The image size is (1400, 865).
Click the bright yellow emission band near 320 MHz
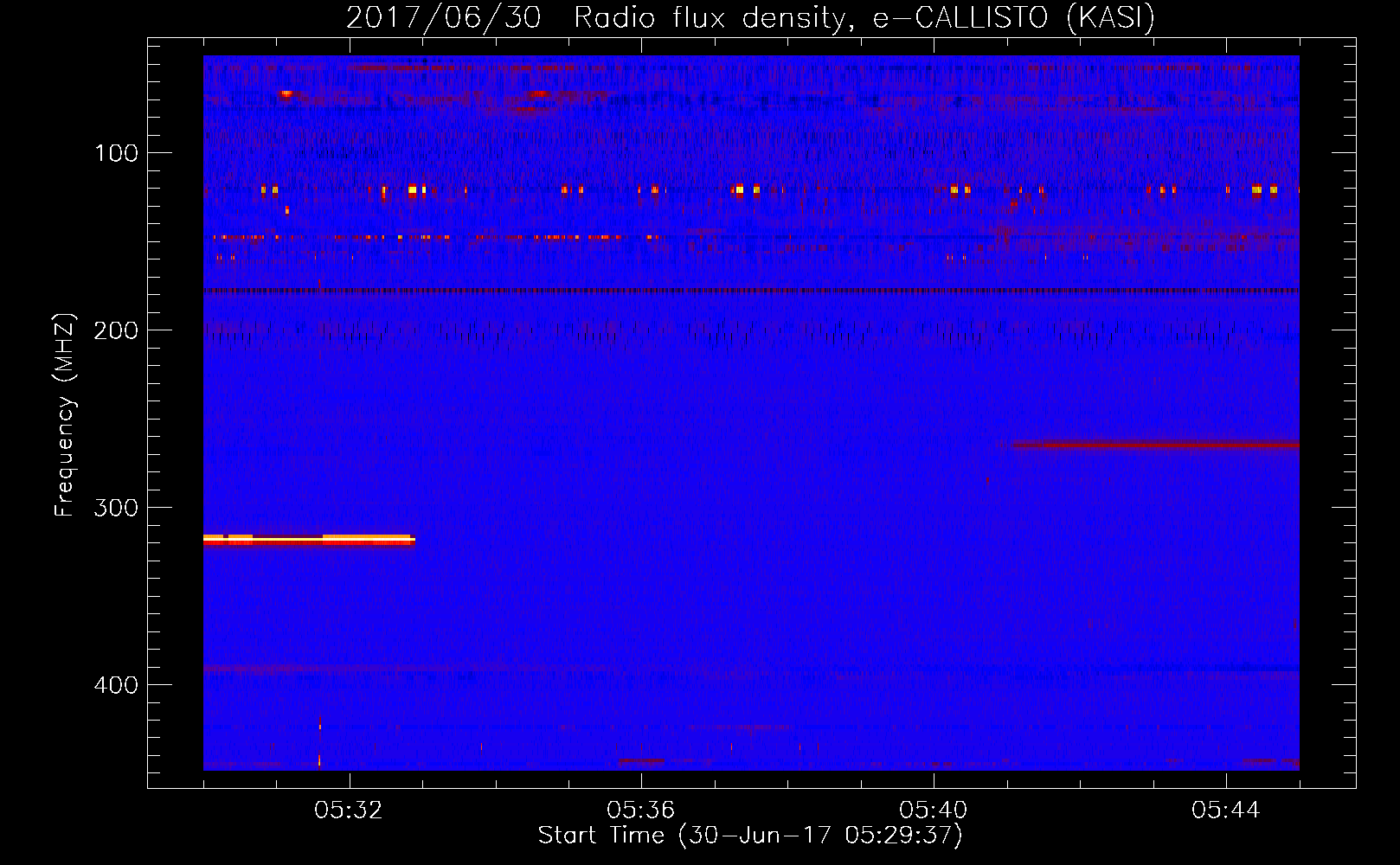coord(309,539)
